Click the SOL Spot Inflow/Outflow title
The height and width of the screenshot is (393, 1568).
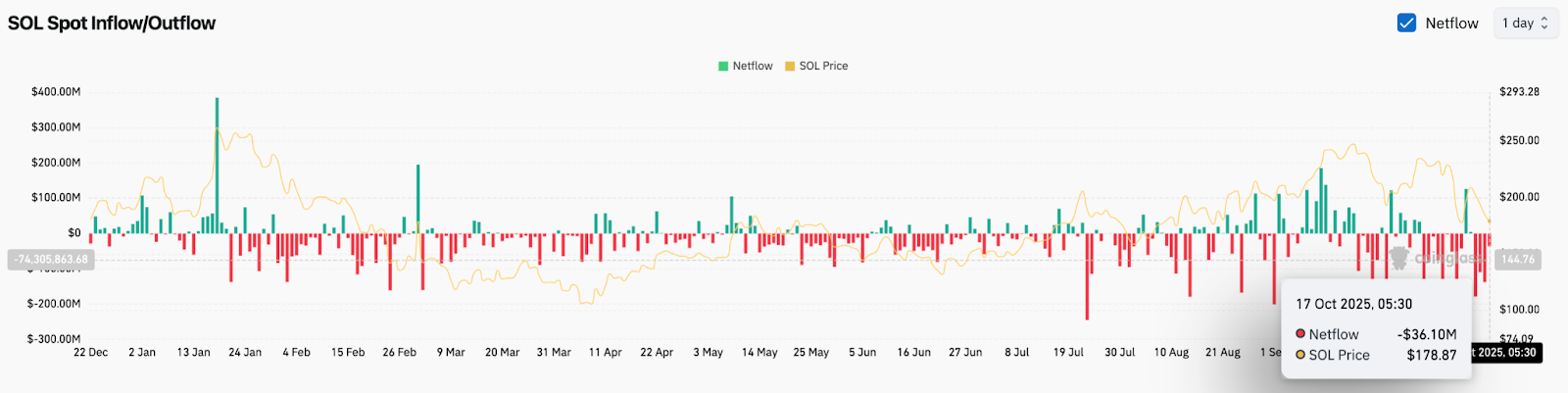coord(112,23)
